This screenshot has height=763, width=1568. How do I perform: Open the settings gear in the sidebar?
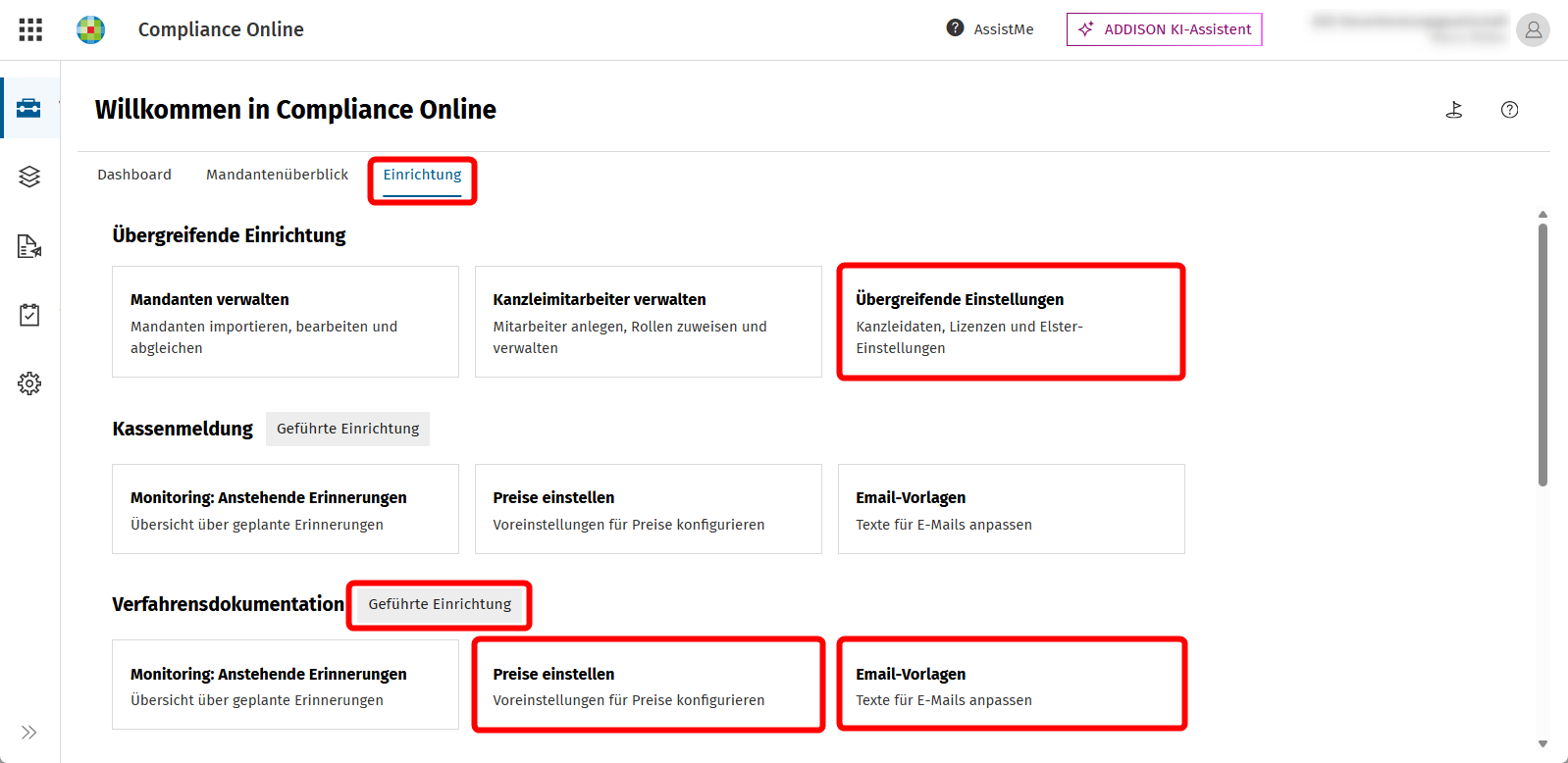click(29, 383)
